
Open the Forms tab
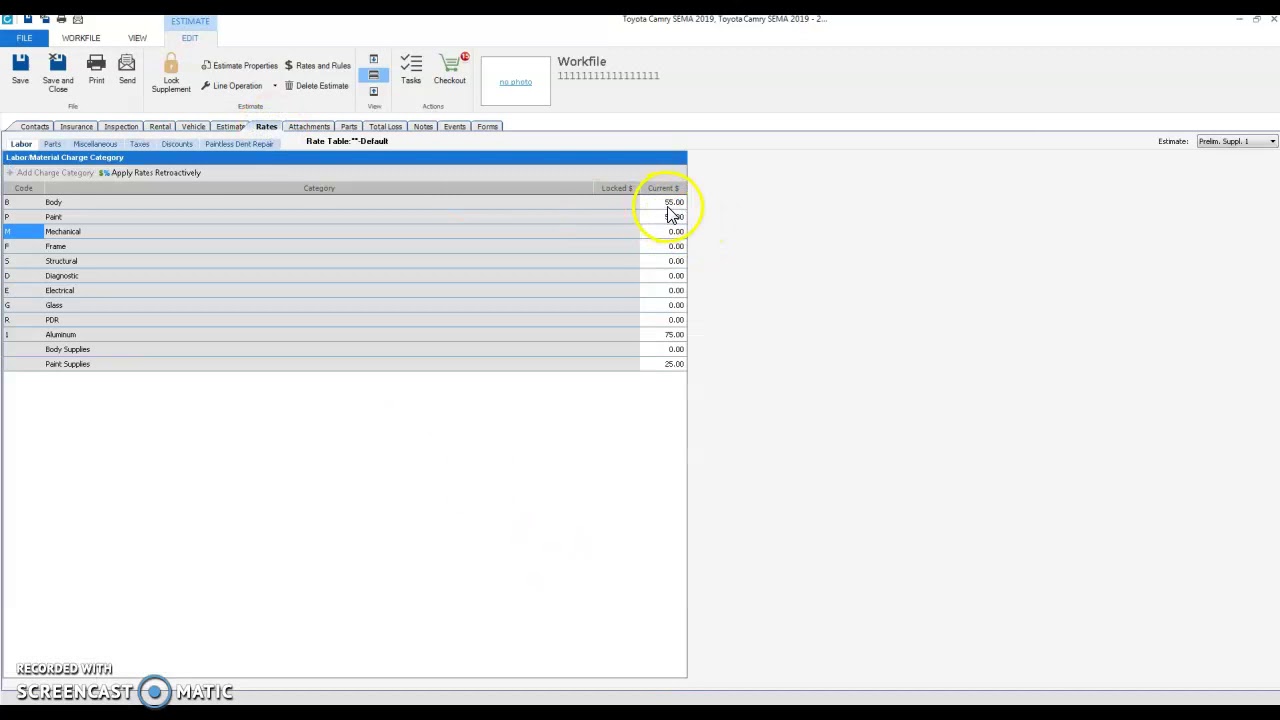tap(487, 127)
